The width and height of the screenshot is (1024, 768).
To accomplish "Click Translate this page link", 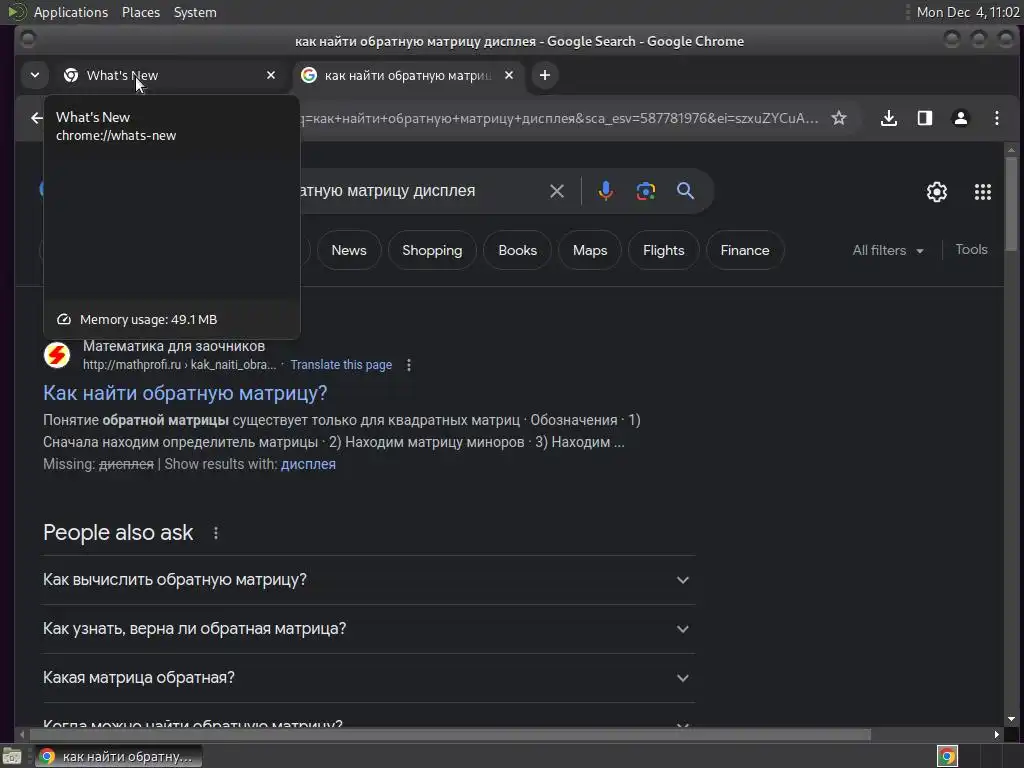I will pyautogui.click(x=341, y=365).
